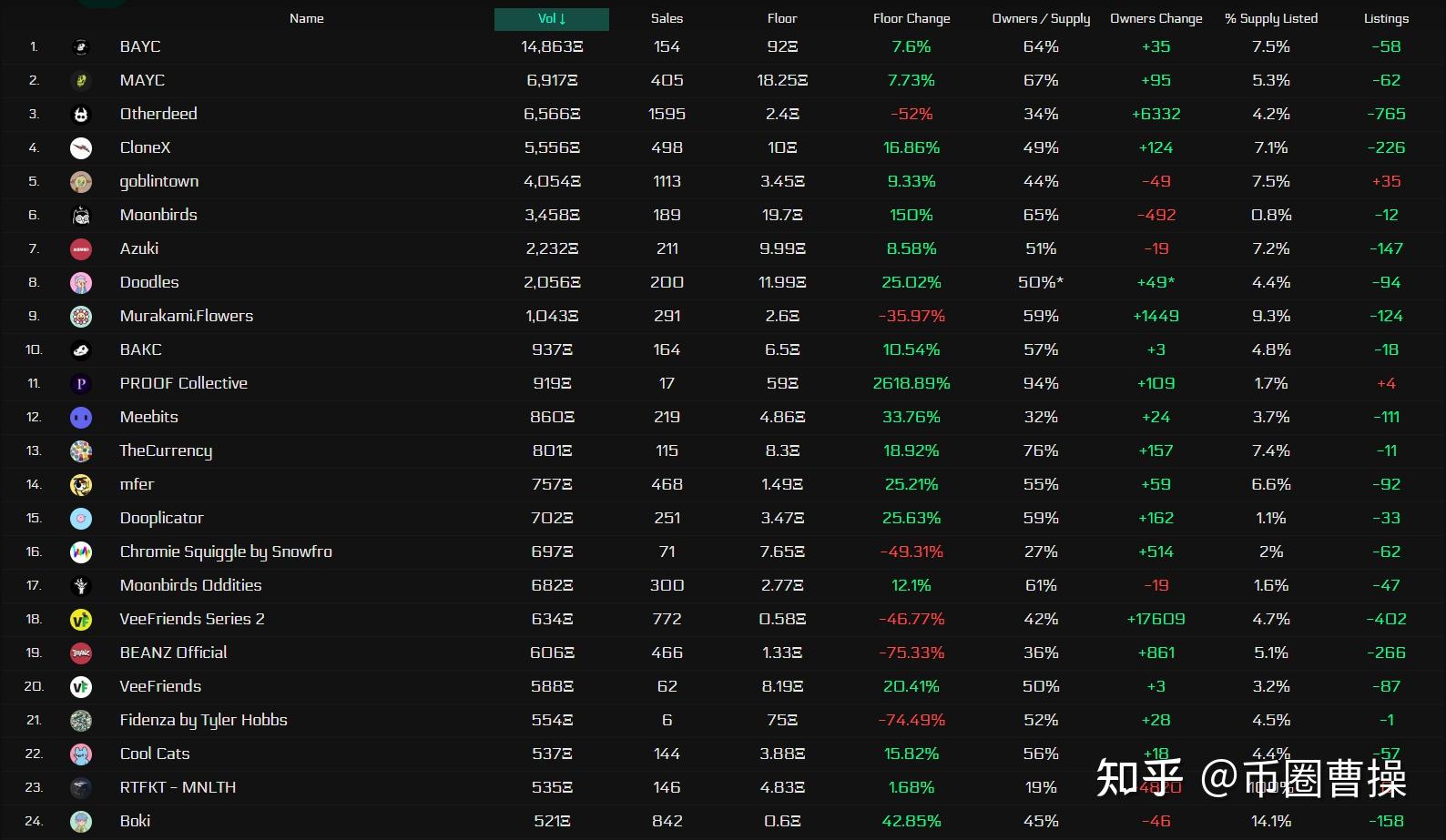Click the BAYC collection avatar icon
The height and width of the screenshot is (840, 1446).
(81, 47)
